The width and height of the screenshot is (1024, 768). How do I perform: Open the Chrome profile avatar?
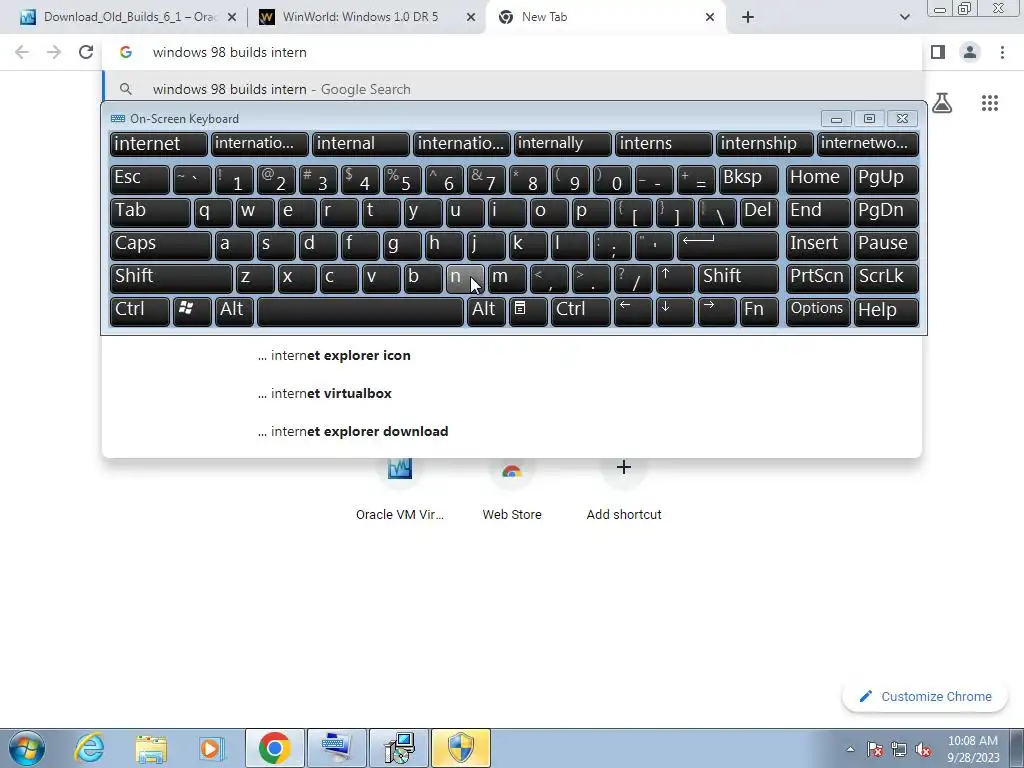click(x=970, y=52)
